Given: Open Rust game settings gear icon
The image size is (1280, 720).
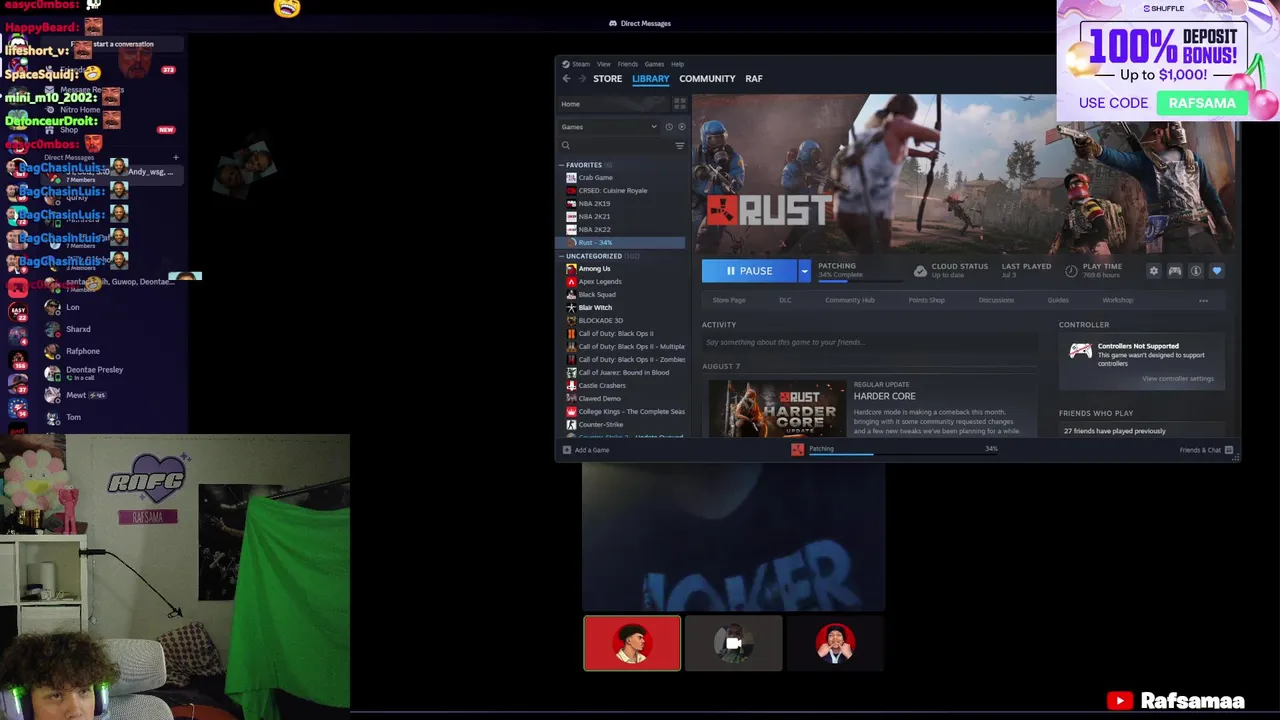Looking at the screenshot, I should pyautogui.click(x=1153, y=271).
